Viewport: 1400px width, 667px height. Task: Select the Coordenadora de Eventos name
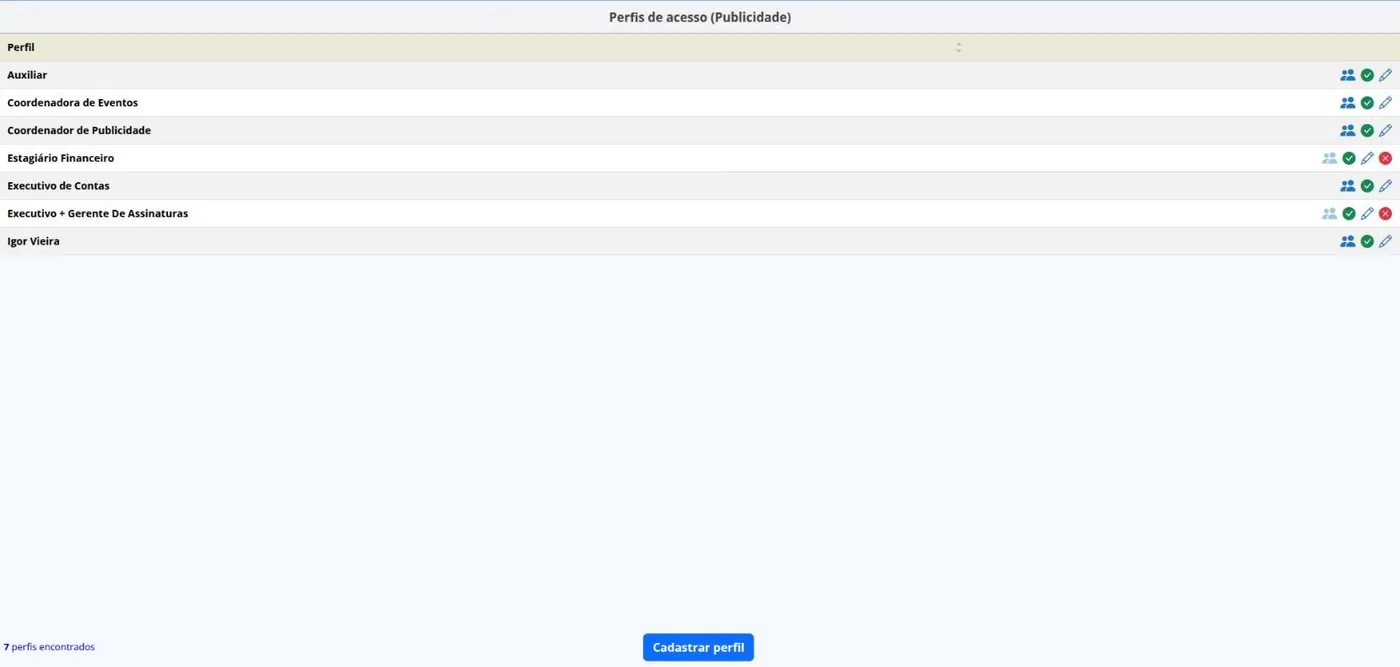tap(72, 103)
